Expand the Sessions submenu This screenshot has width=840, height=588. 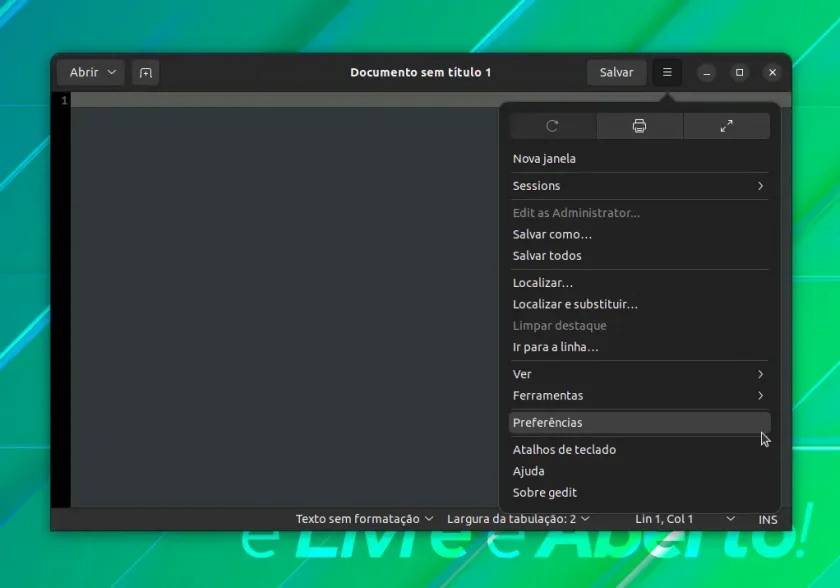click(640, 186)
